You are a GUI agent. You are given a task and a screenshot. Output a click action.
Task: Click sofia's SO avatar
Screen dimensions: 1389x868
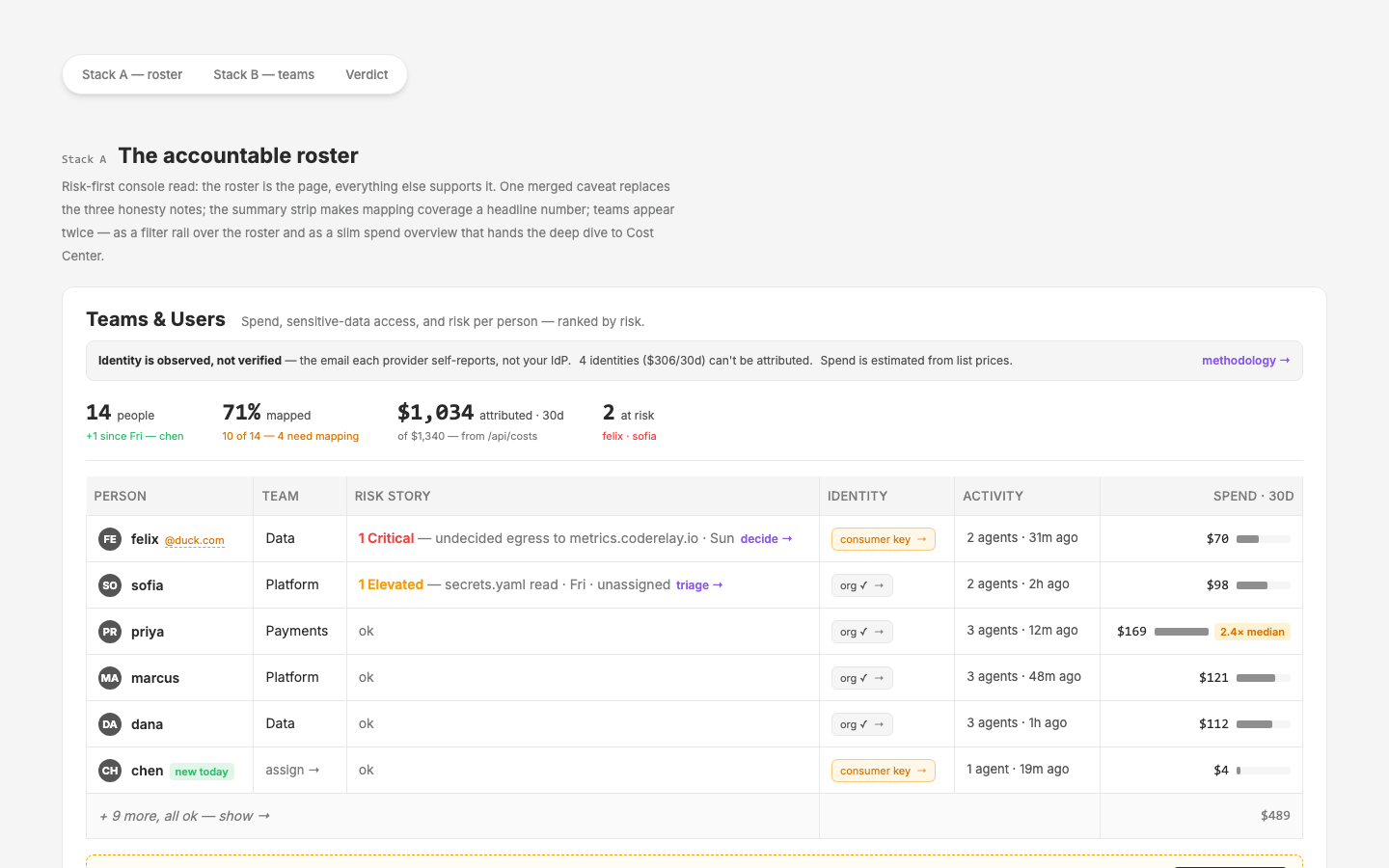110,585
